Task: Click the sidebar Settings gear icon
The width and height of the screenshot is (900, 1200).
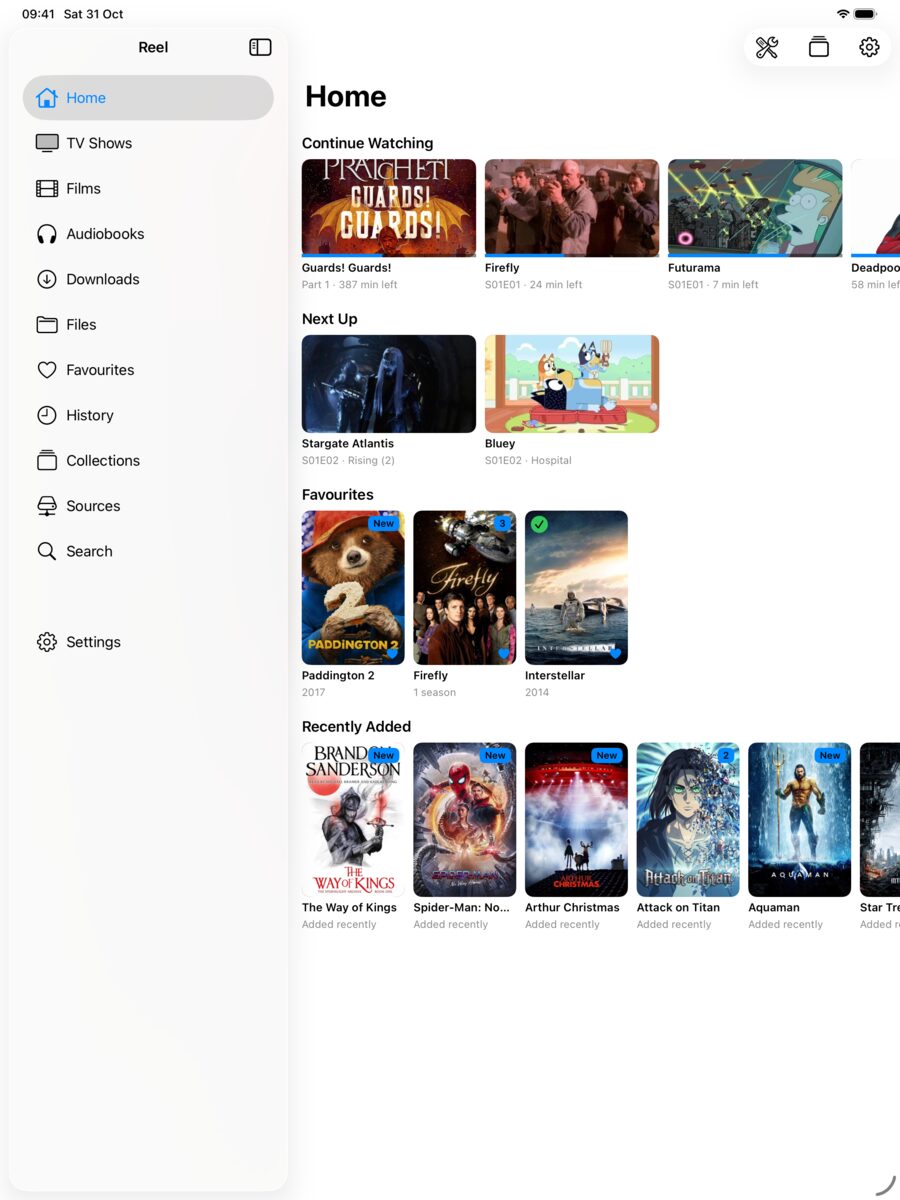Action: point(47,642)
